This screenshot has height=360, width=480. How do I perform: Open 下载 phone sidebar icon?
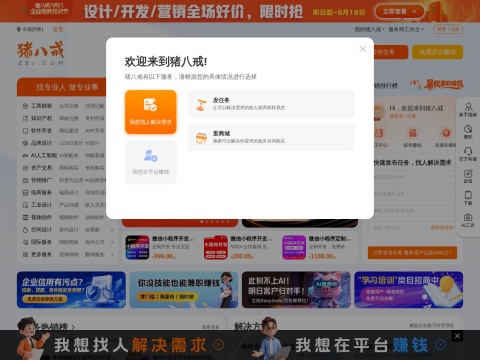click(468, 195)
